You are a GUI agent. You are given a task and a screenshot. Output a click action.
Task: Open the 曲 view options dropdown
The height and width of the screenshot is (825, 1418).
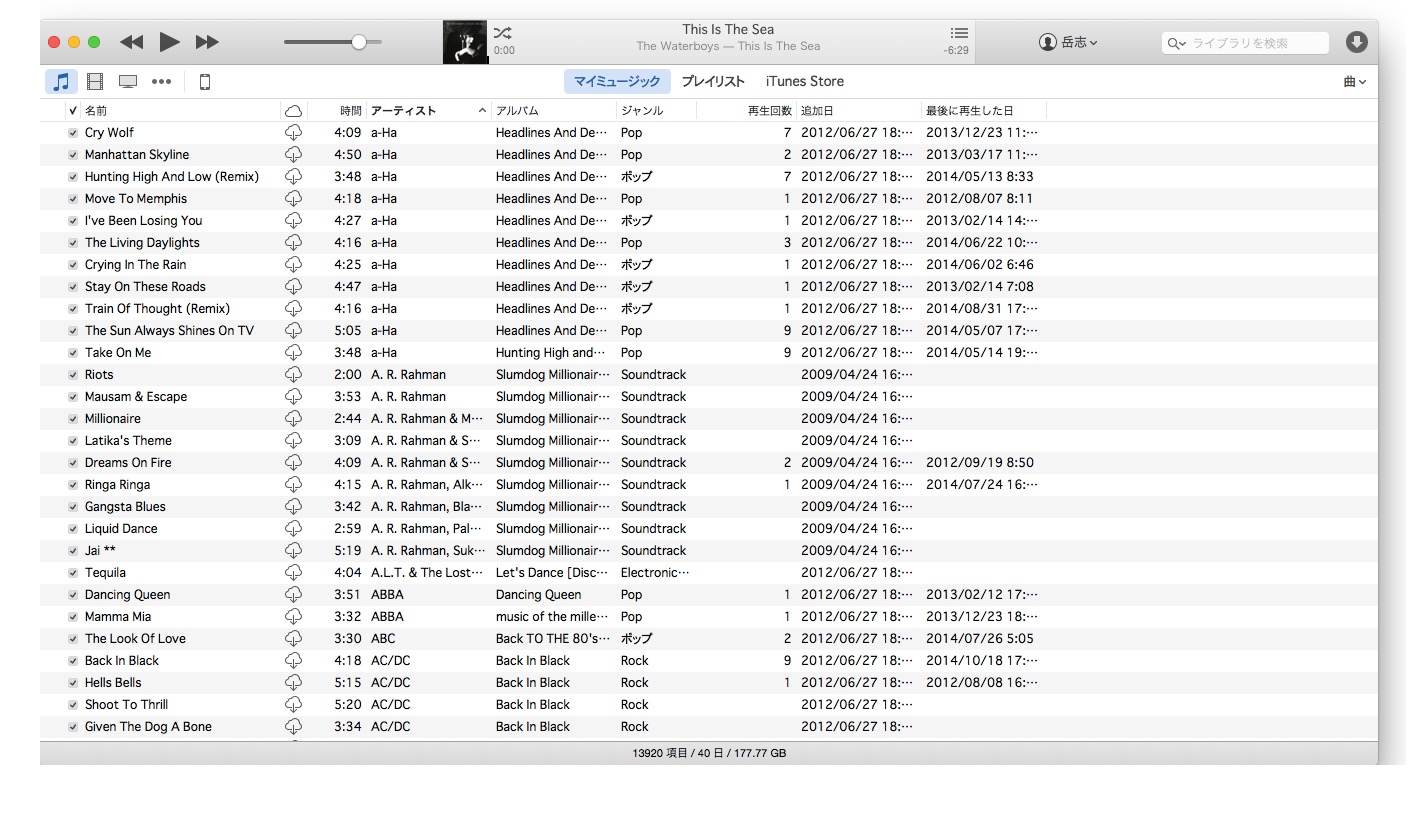[x=1354, y=82]
